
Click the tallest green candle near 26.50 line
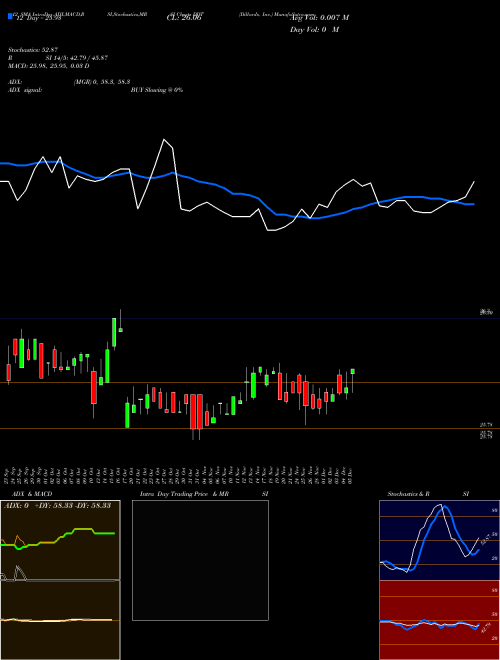[x=114, y=333]
